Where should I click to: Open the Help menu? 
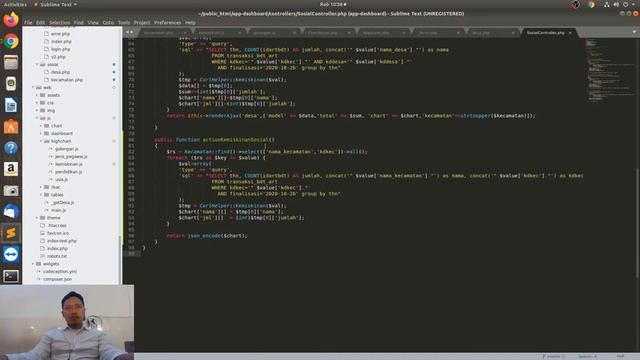(x=190, y=22)
